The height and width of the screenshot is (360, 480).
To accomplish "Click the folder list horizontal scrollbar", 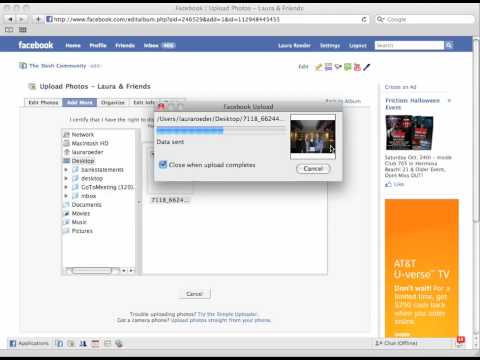I will pos(92,271).
